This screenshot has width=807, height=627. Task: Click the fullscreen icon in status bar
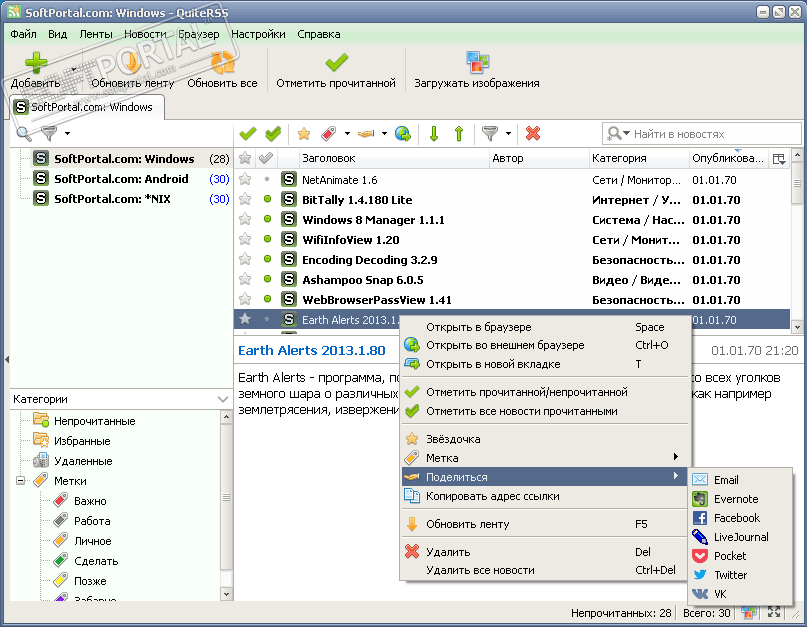tap(774, 612)
